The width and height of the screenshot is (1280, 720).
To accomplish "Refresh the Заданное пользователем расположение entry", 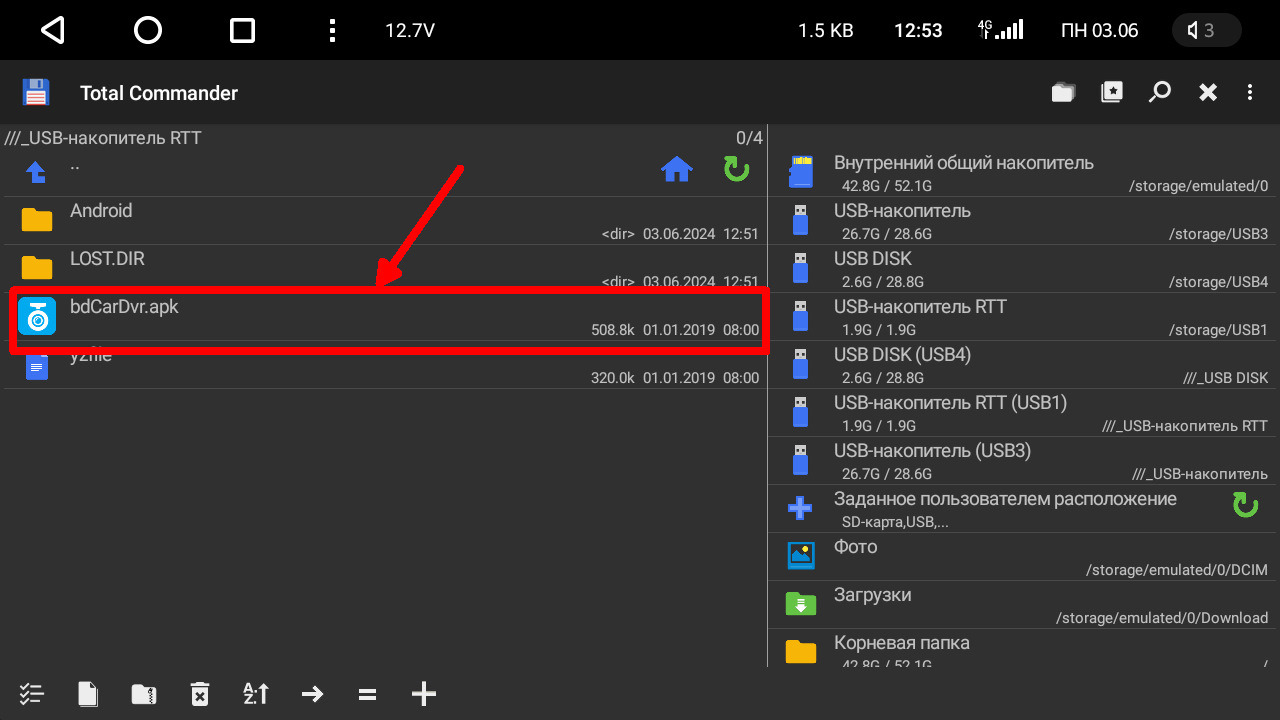I will [1245, 505].
